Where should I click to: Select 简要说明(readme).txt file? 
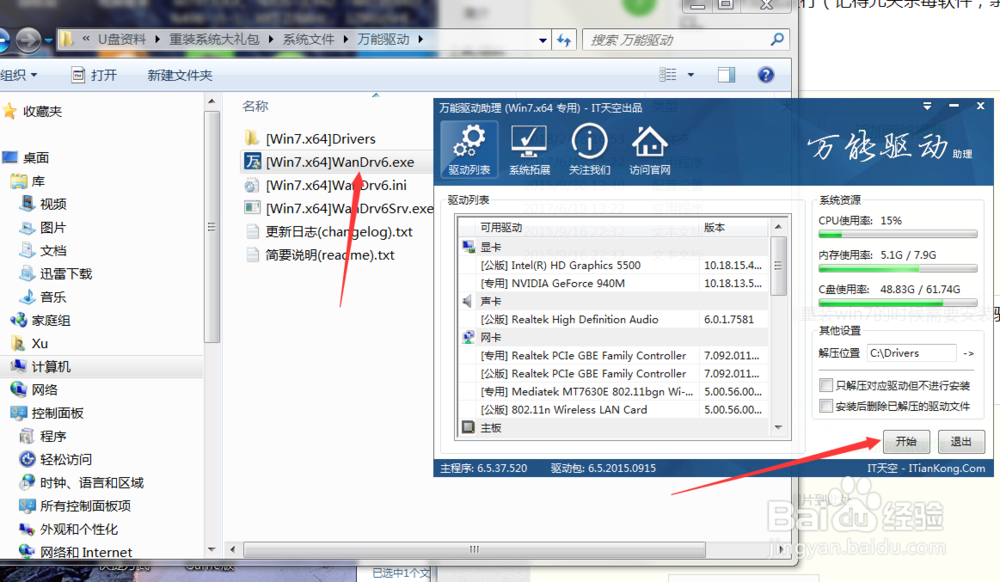pos(330,255)
